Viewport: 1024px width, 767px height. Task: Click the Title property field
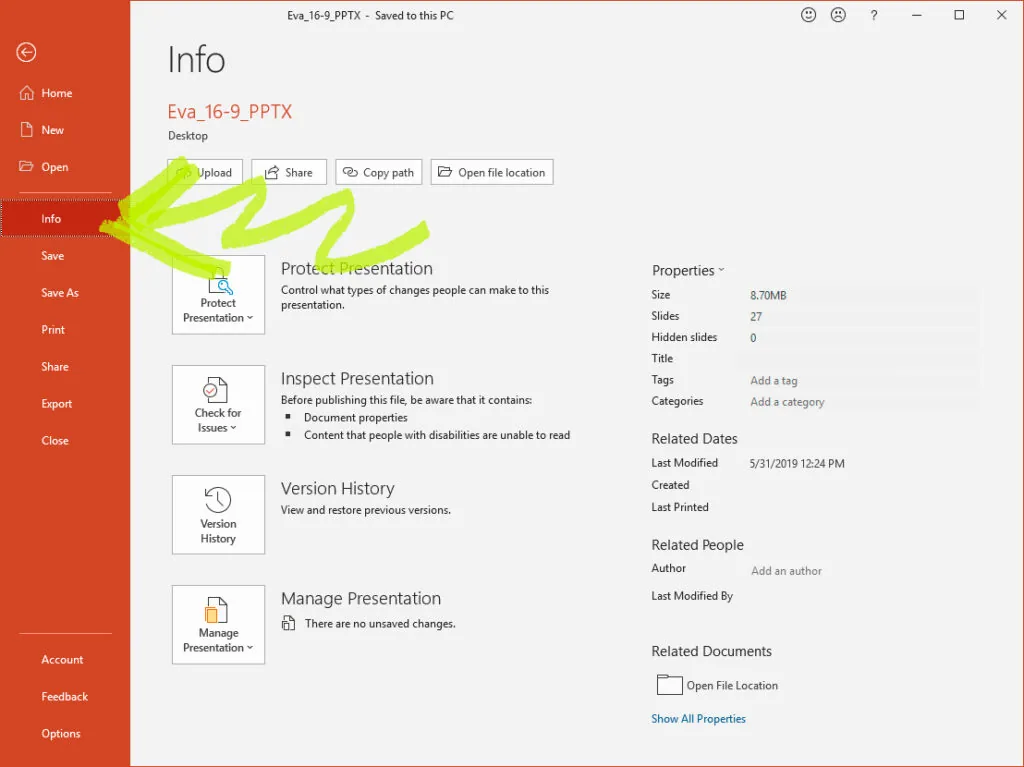pyautogui.click(x=862, y=359)
